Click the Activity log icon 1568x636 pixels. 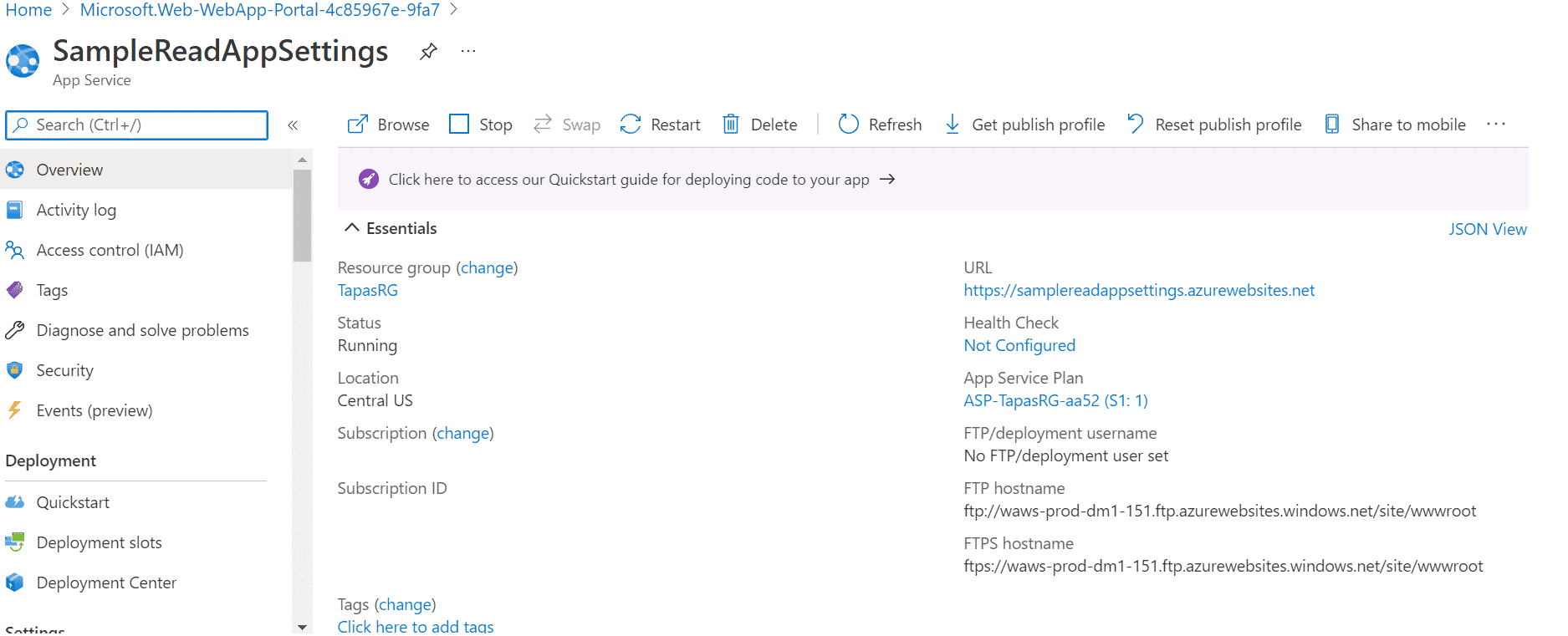point(15,210)
